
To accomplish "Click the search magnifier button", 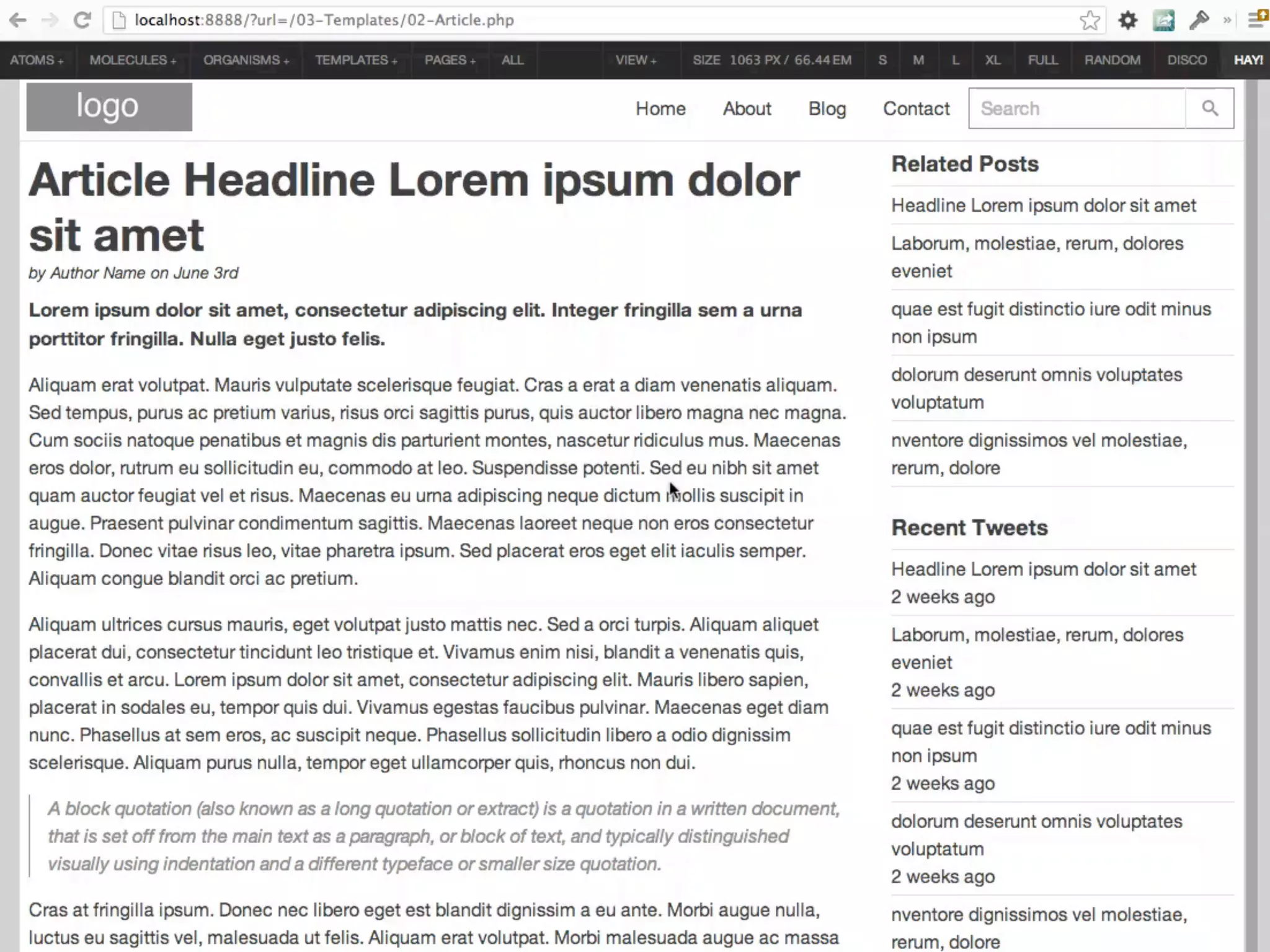I will (x=1209, y=108).
